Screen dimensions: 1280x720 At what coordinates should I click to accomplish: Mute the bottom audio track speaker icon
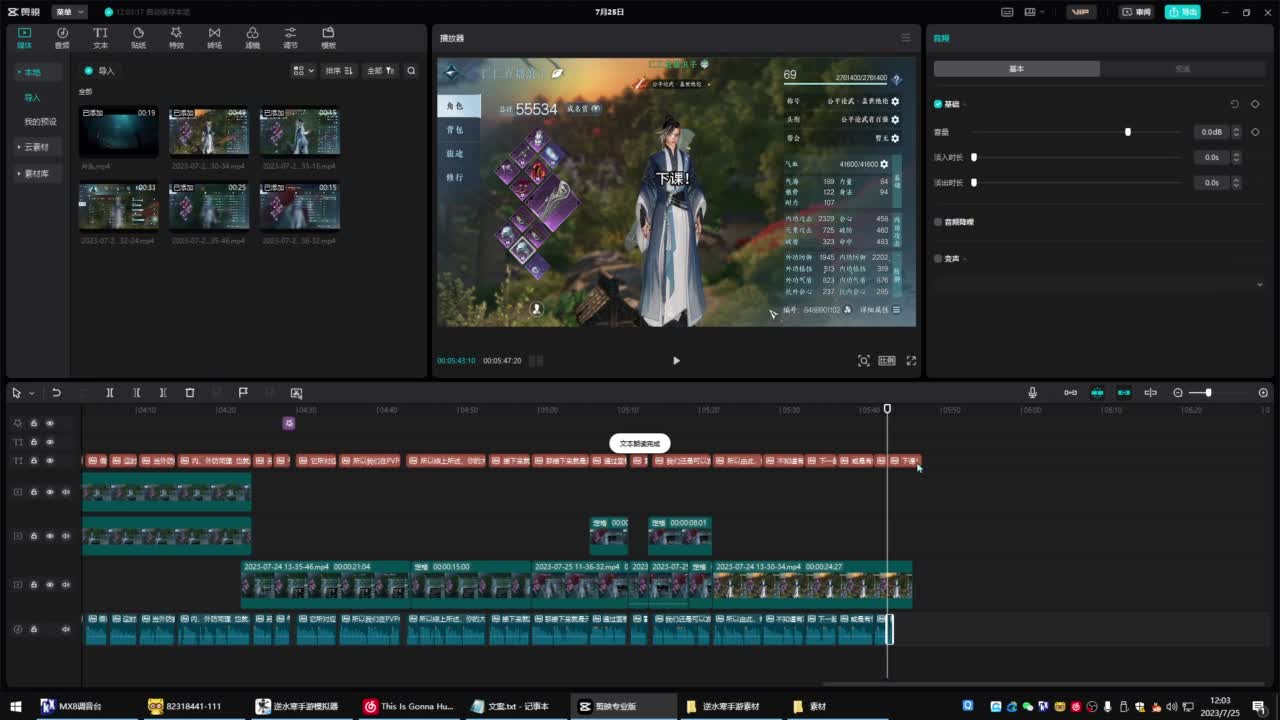pos(66,629)
